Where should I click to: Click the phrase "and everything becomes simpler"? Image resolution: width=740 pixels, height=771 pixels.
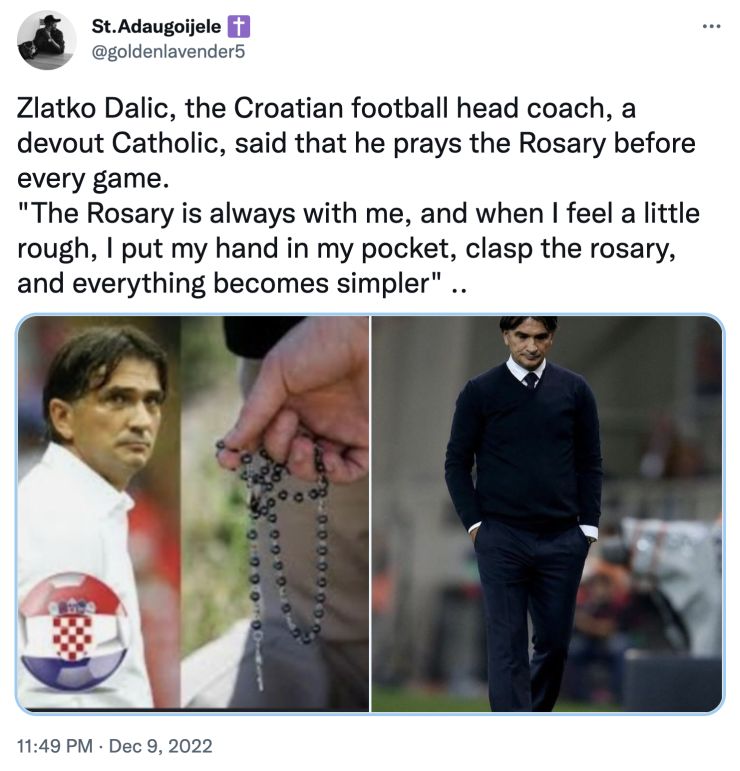click(230, 283)
